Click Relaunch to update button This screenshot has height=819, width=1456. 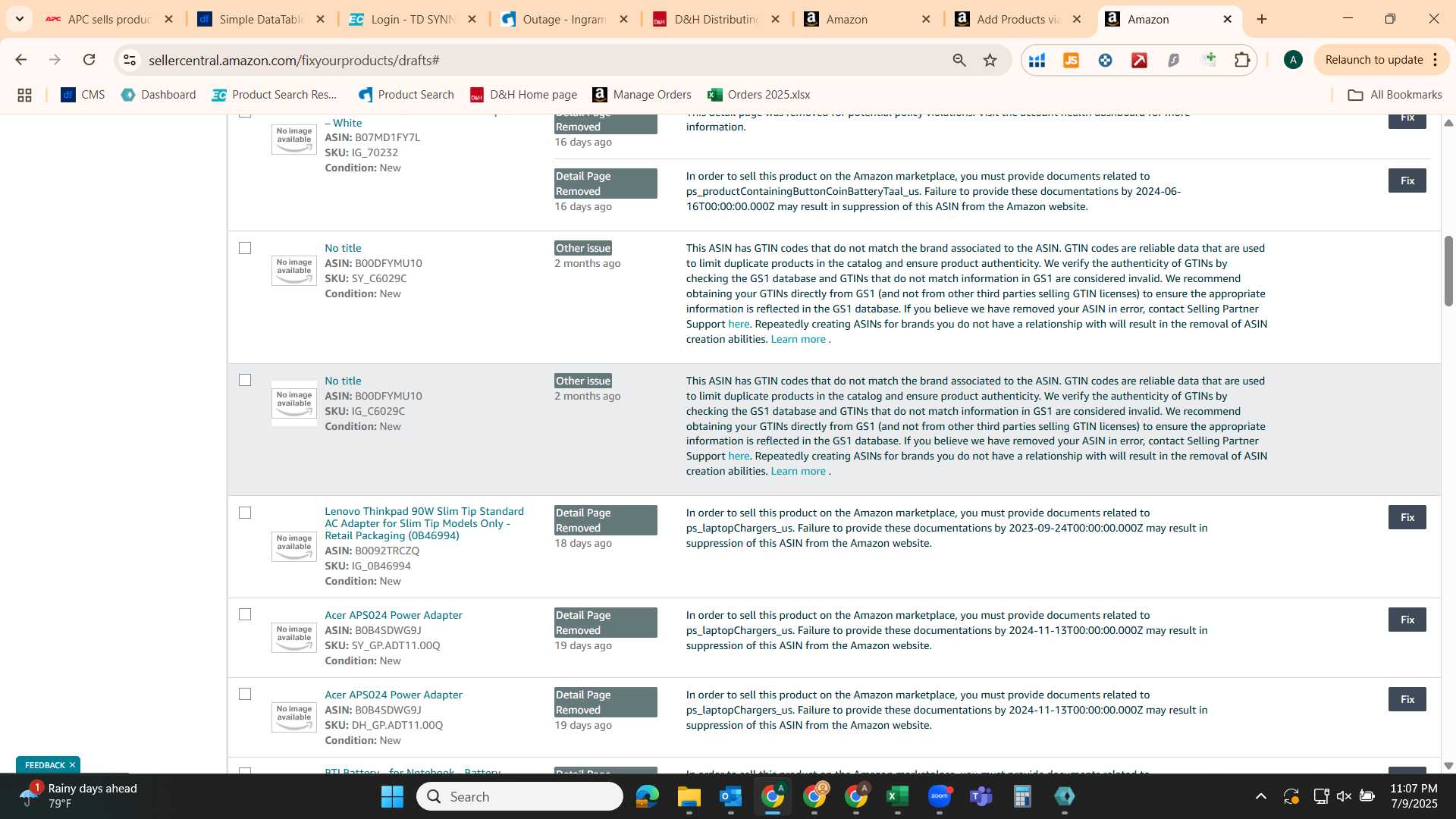click(x=1373, y=60)
